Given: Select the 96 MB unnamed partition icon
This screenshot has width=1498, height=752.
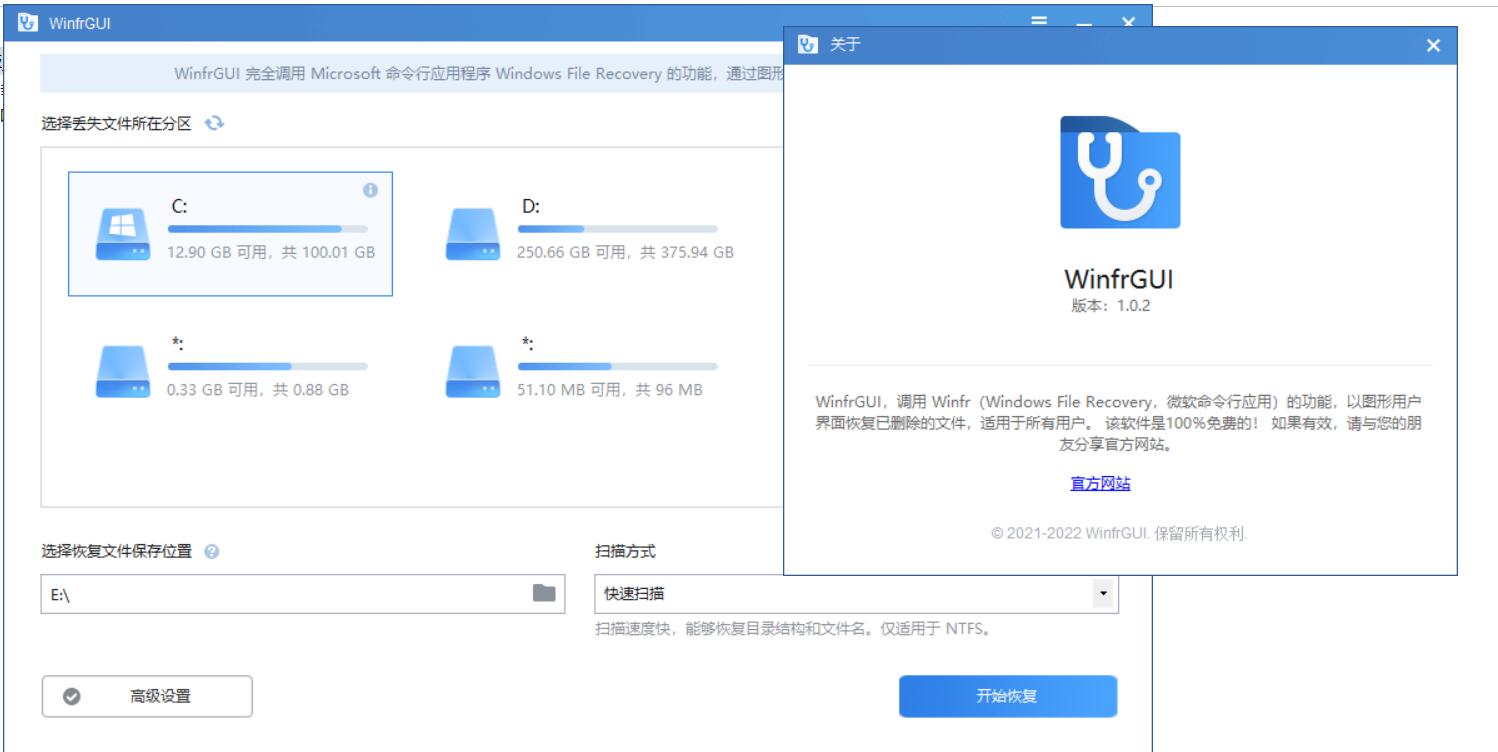Looking at the screenshot, I should tap(473, 371).
